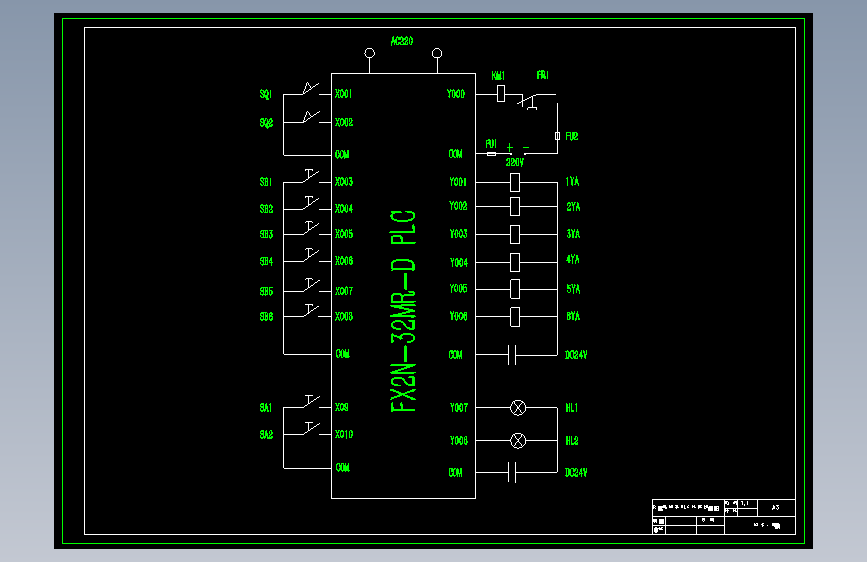Image resolution: width=867 pixels, height=562 pixels.
Task: Select the FU2 fuse label
Action: click(572, 136)
